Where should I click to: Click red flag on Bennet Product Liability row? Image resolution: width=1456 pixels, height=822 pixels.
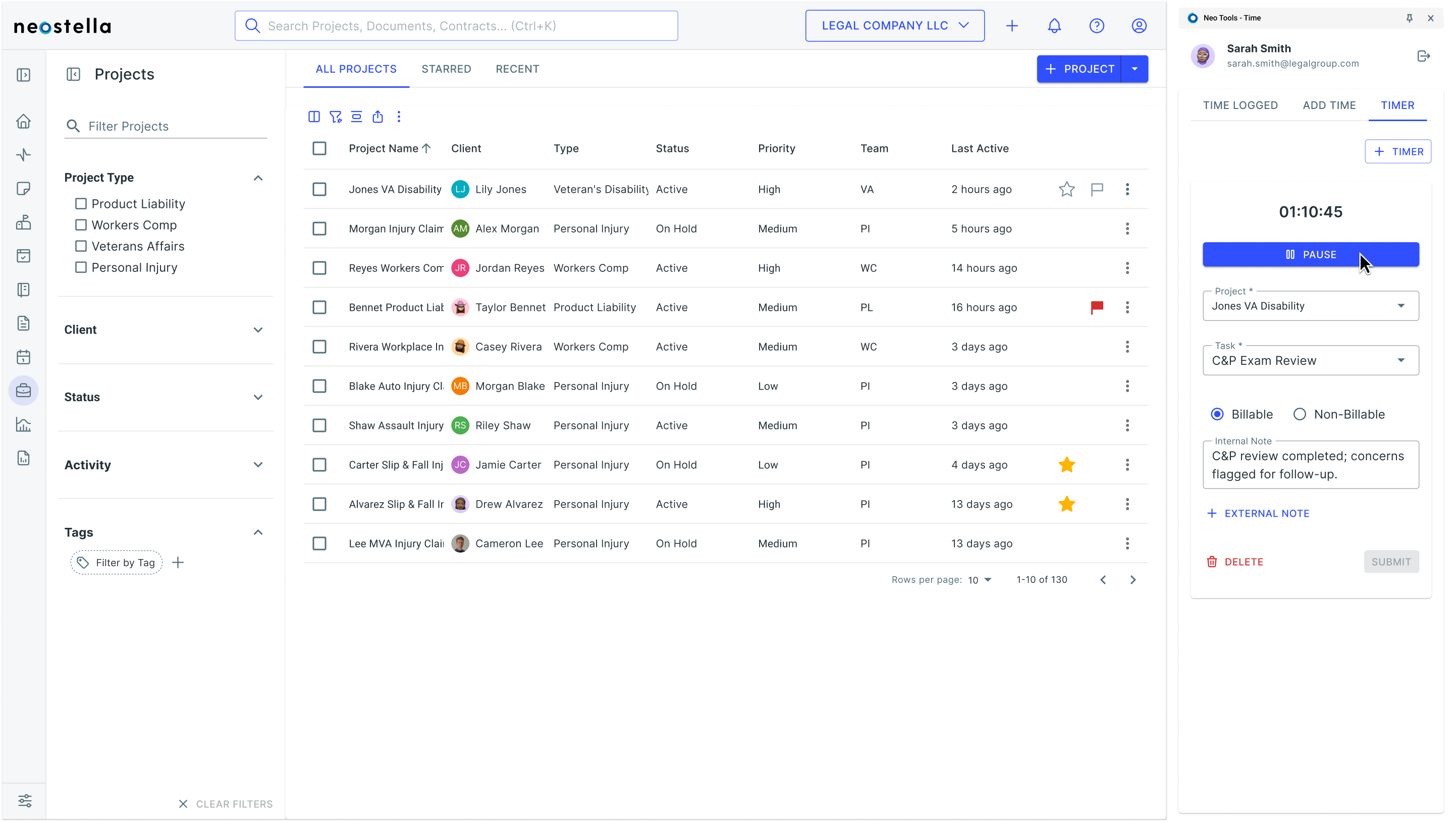click(1097, 307)
